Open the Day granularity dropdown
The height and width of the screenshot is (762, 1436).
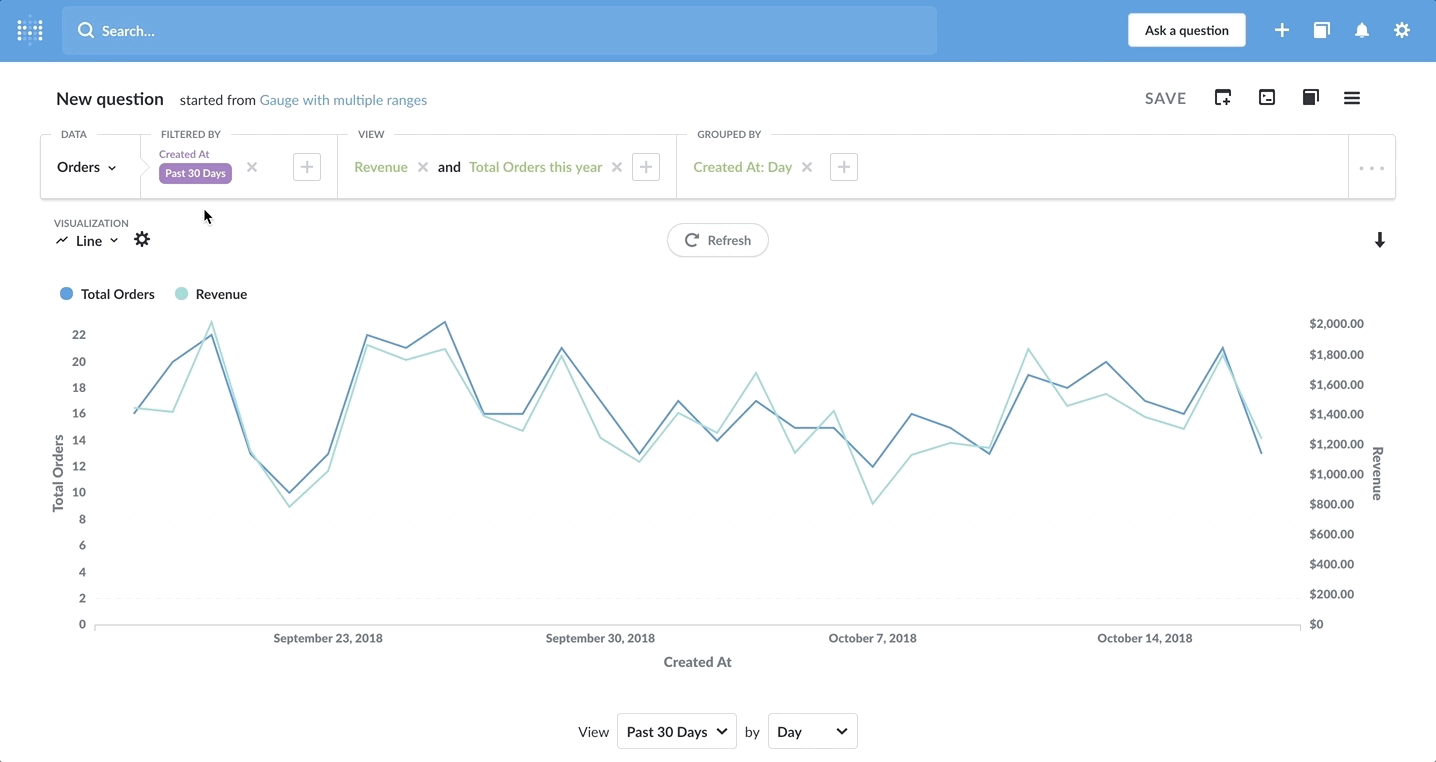point(812,732)
